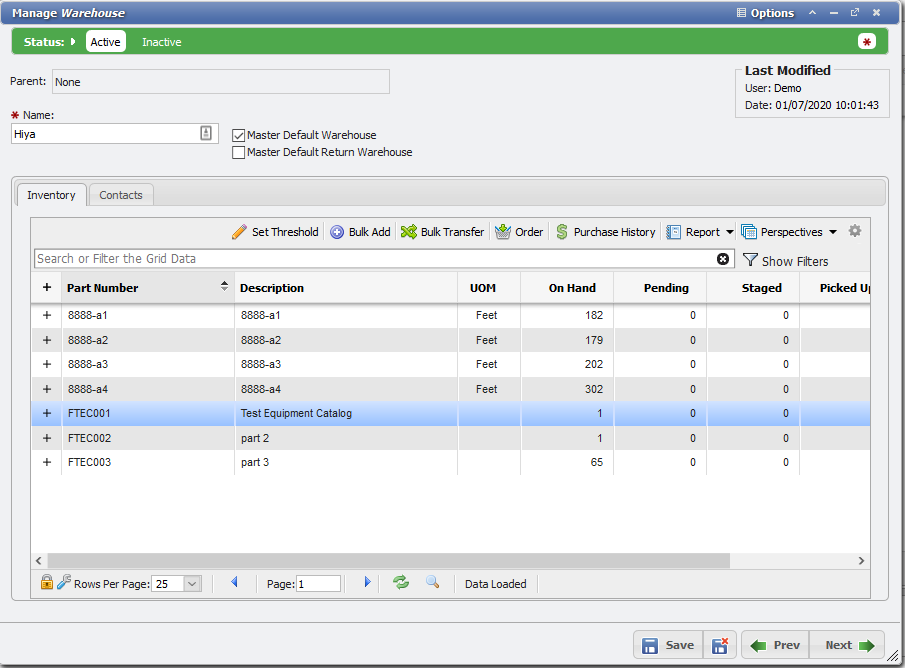
Task: Open the Options menu
Action: tap(764, 13)
